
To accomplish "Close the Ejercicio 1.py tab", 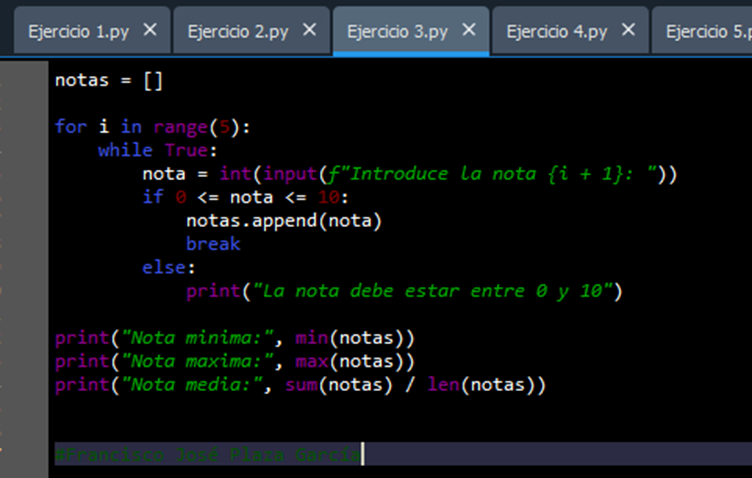I will pyautogui.click(x=150, y=30).
